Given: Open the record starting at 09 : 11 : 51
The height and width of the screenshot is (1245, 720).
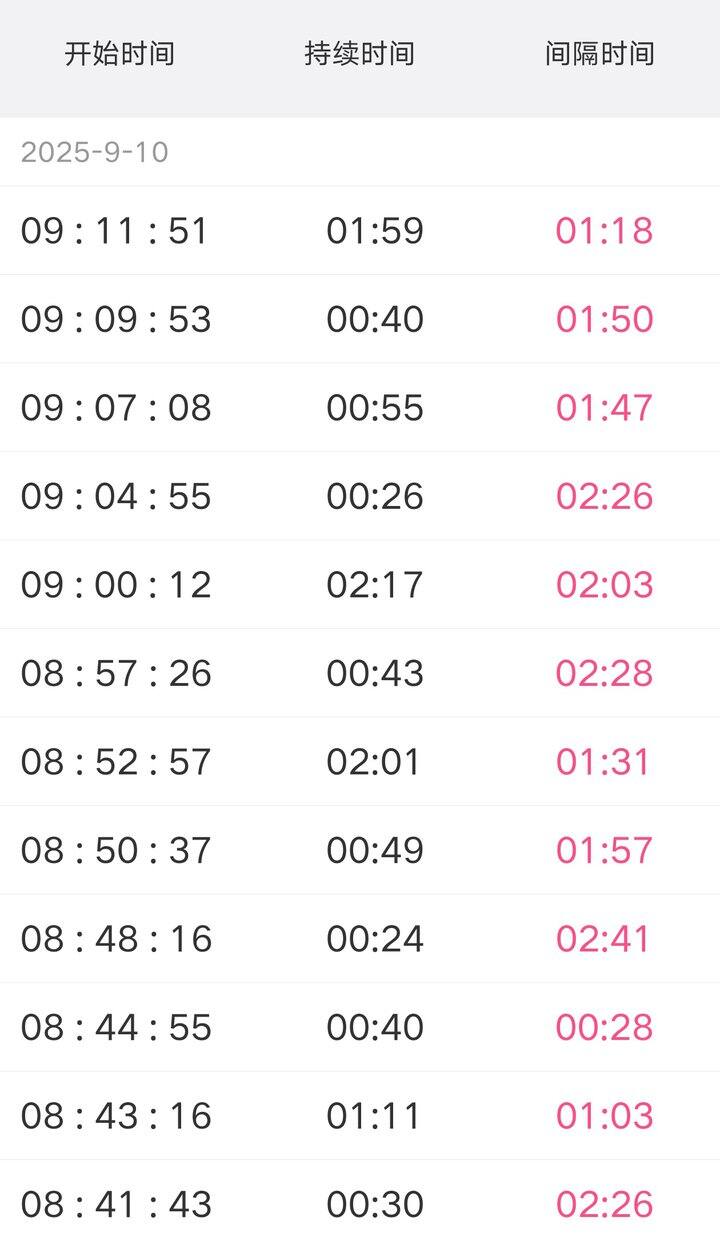Looking at the screenshot, I should (360, 230).
